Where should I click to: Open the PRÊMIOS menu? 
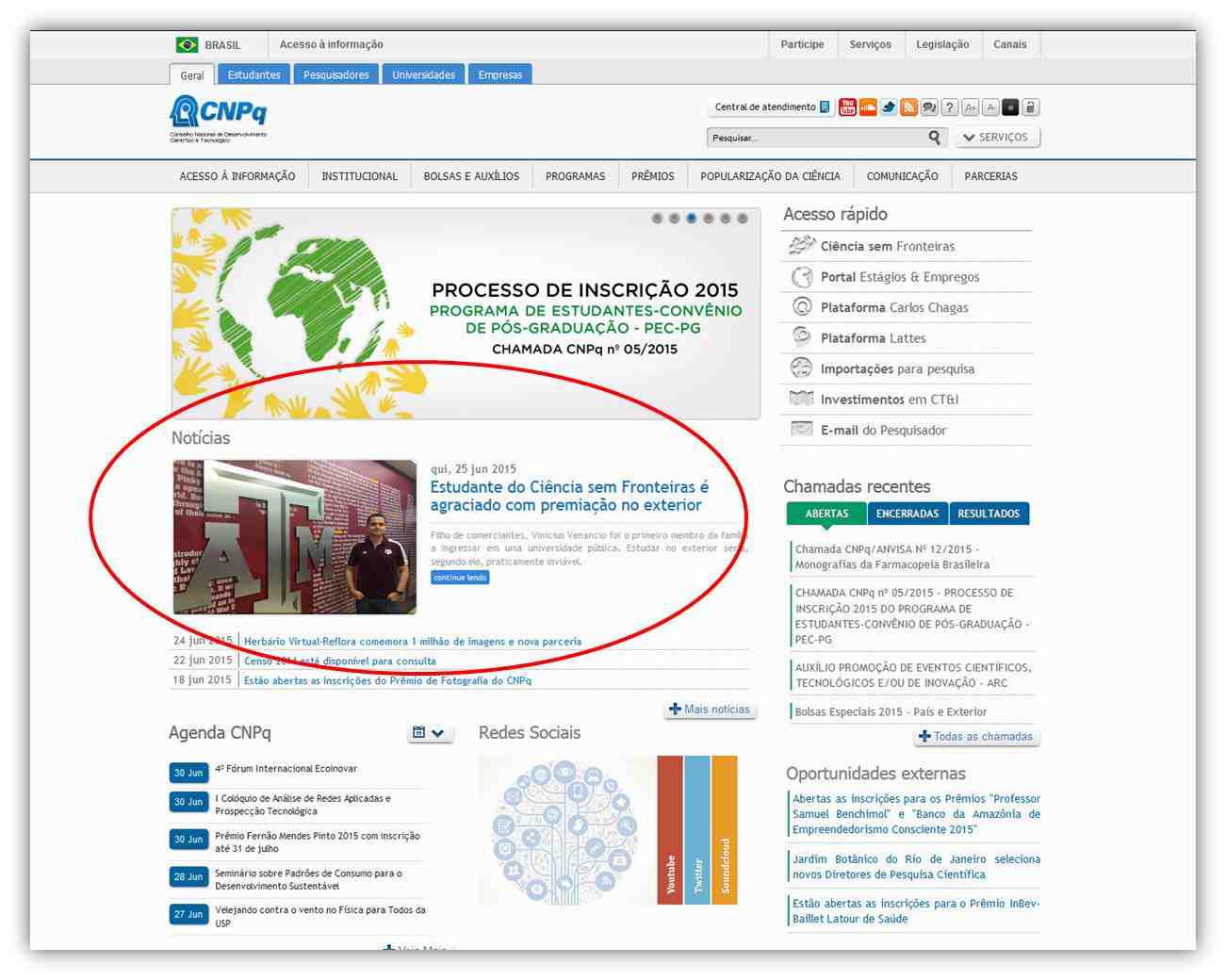click(653, 176)
